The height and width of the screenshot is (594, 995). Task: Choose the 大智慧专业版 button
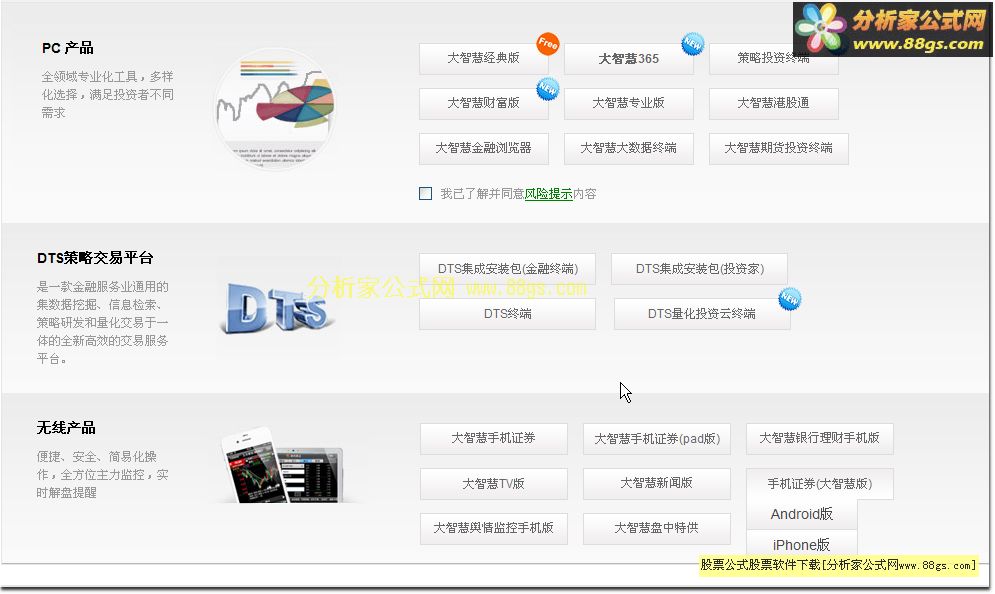coord(628,103)
